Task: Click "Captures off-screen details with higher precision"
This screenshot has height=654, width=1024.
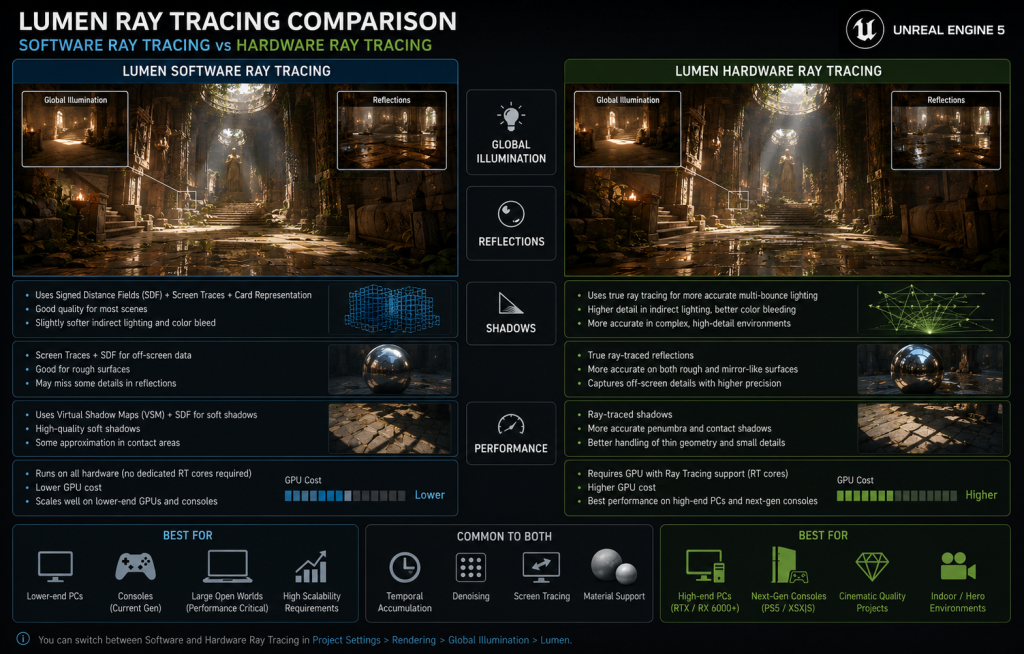Action: 684,384
